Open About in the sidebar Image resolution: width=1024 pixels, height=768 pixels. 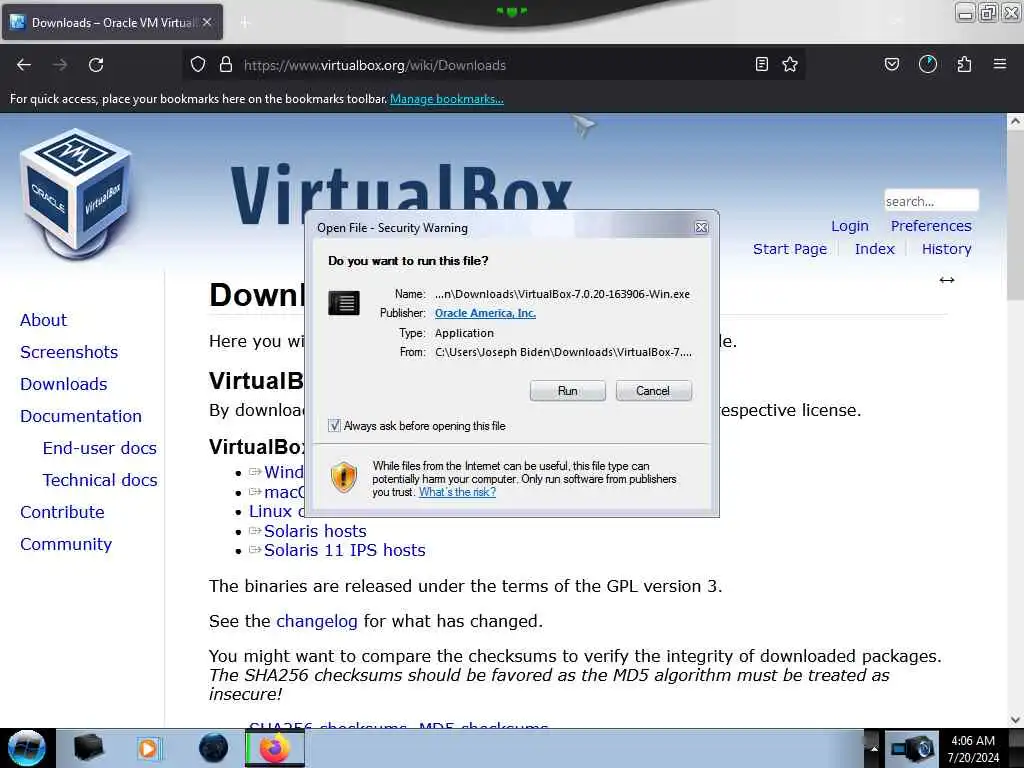tap(43, 320)
